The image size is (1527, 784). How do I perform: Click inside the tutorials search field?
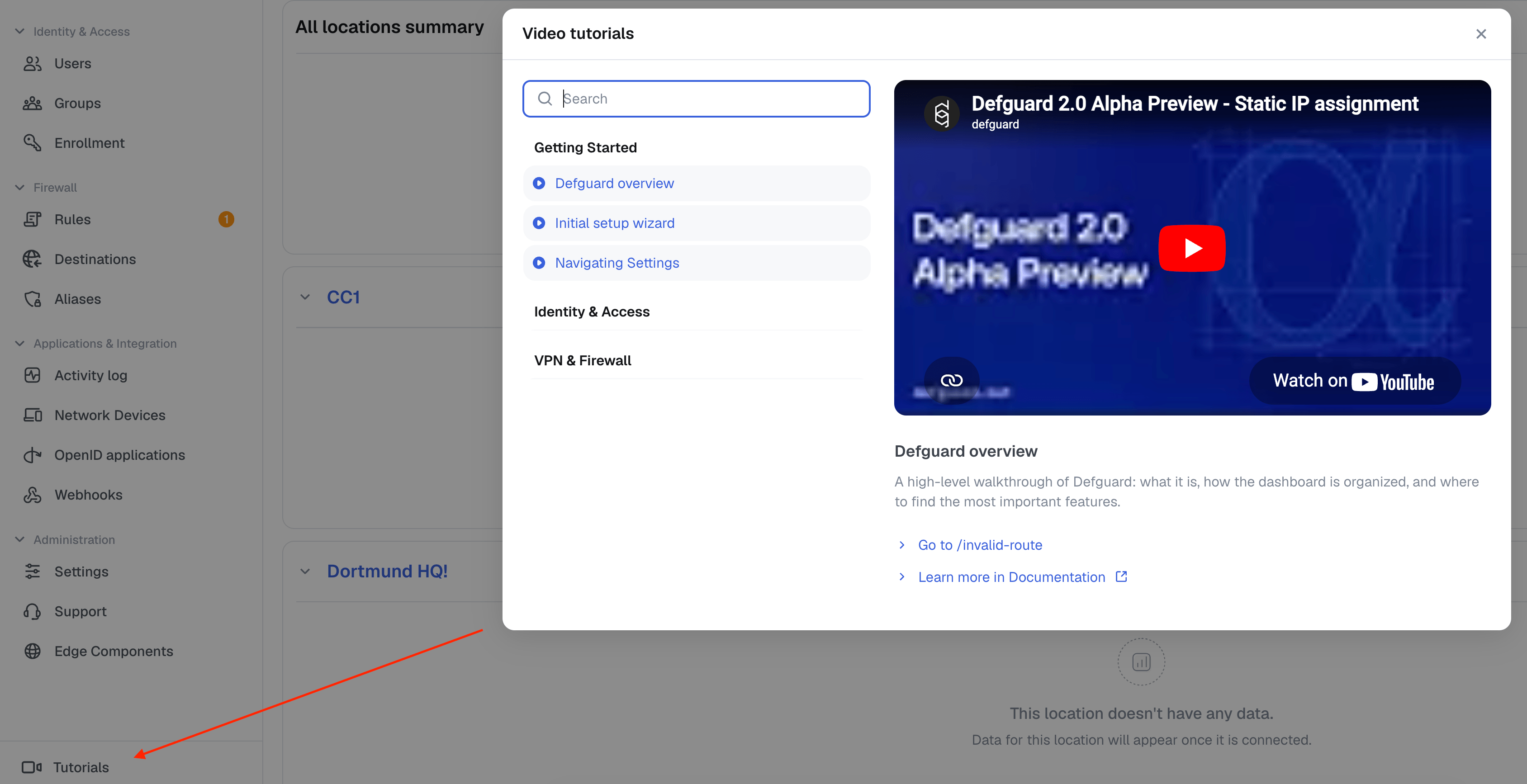696,99
